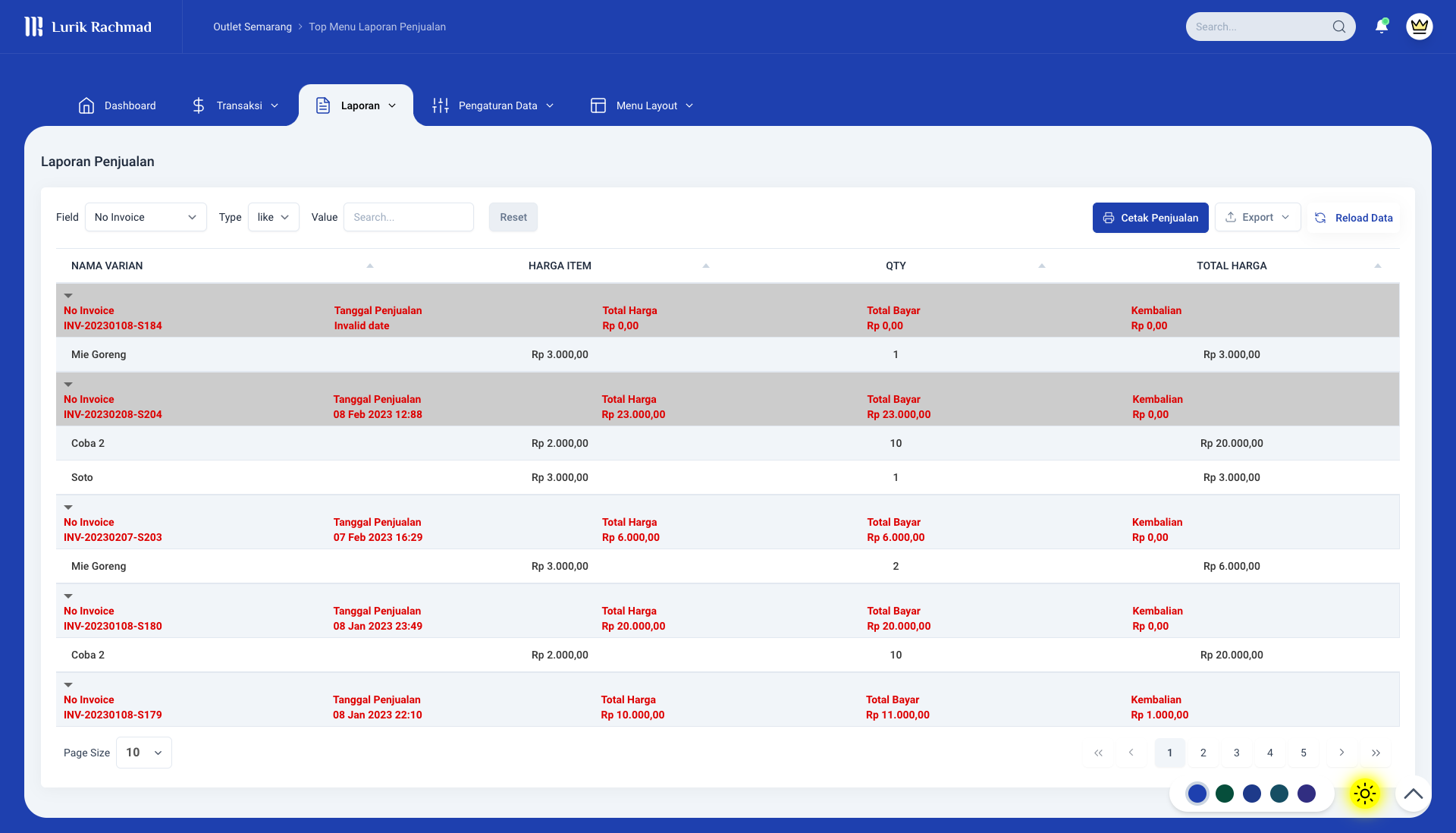Click the Transaksi dollar icon
Viewport: 1456px width, 833px height.
click(x=199, y=105)
